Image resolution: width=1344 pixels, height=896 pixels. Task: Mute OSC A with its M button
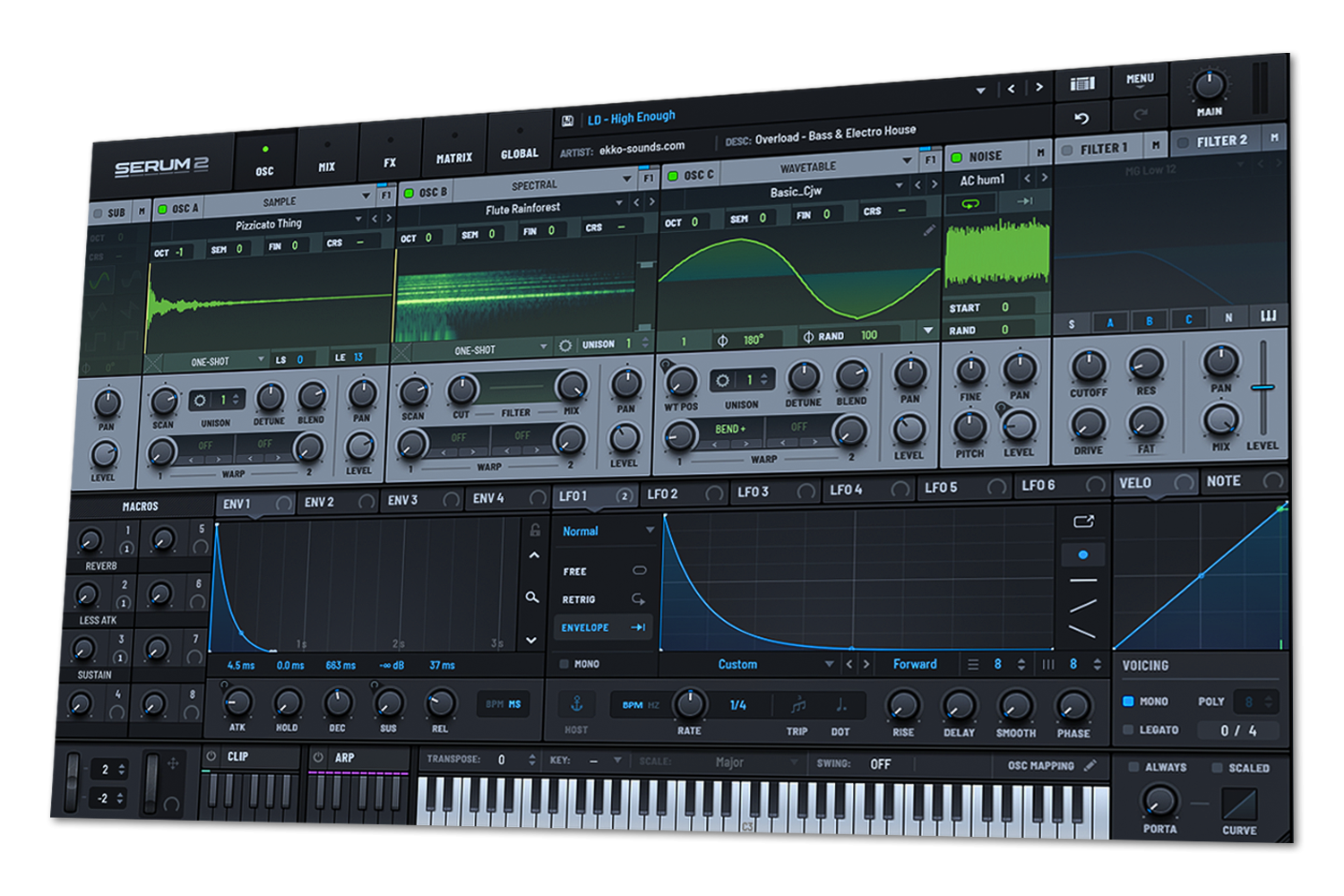point(140,209)
